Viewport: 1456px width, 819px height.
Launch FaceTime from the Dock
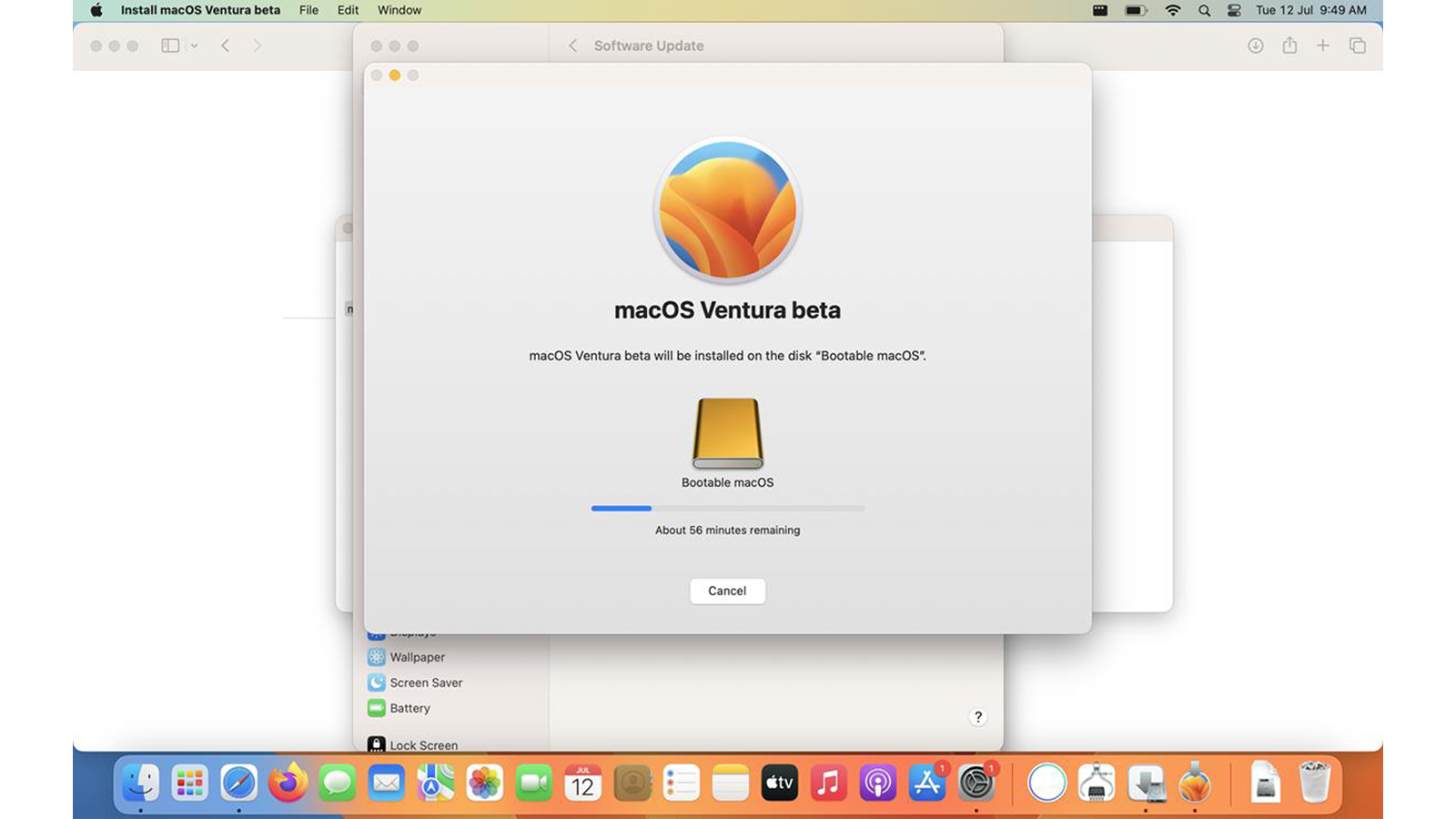click(x=534, y=783)
